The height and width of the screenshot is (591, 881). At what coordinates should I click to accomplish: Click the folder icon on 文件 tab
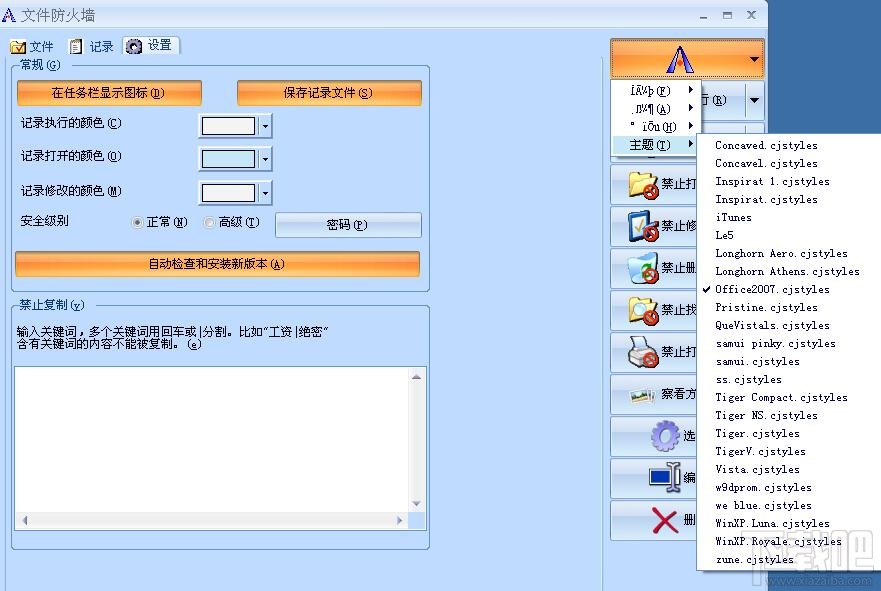[18, 47]
